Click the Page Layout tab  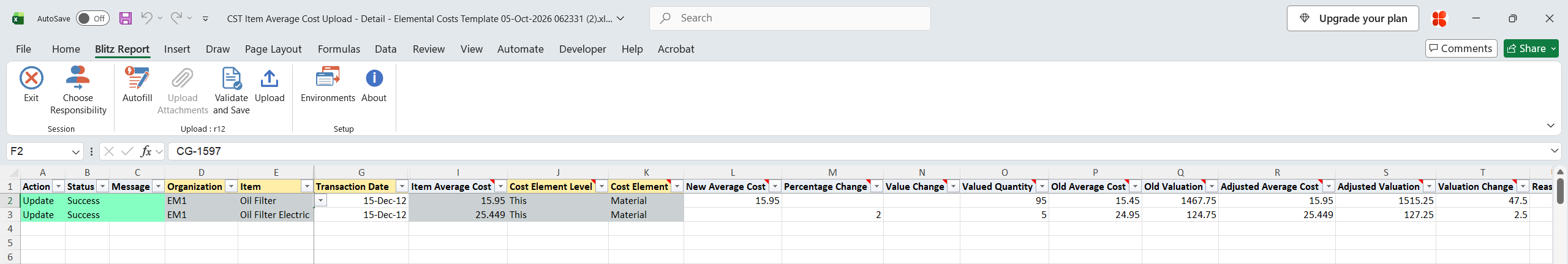coord(273,49)
